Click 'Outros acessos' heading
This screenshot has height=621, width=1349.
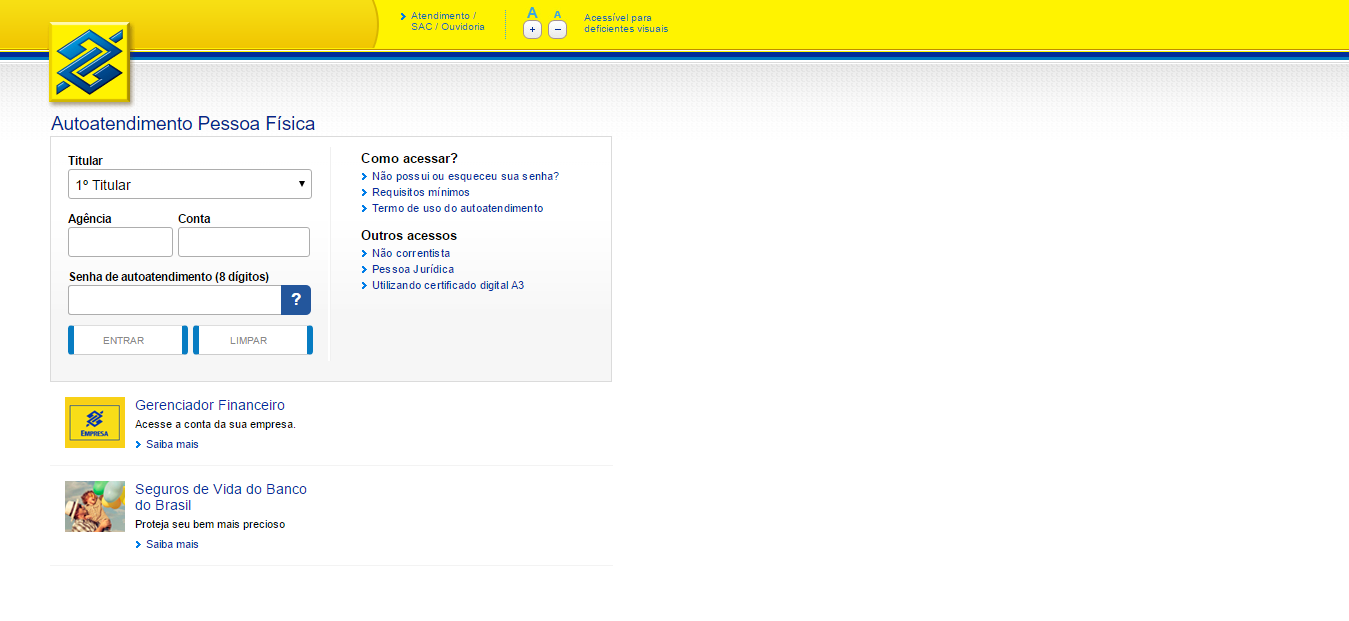click(409, 235)
